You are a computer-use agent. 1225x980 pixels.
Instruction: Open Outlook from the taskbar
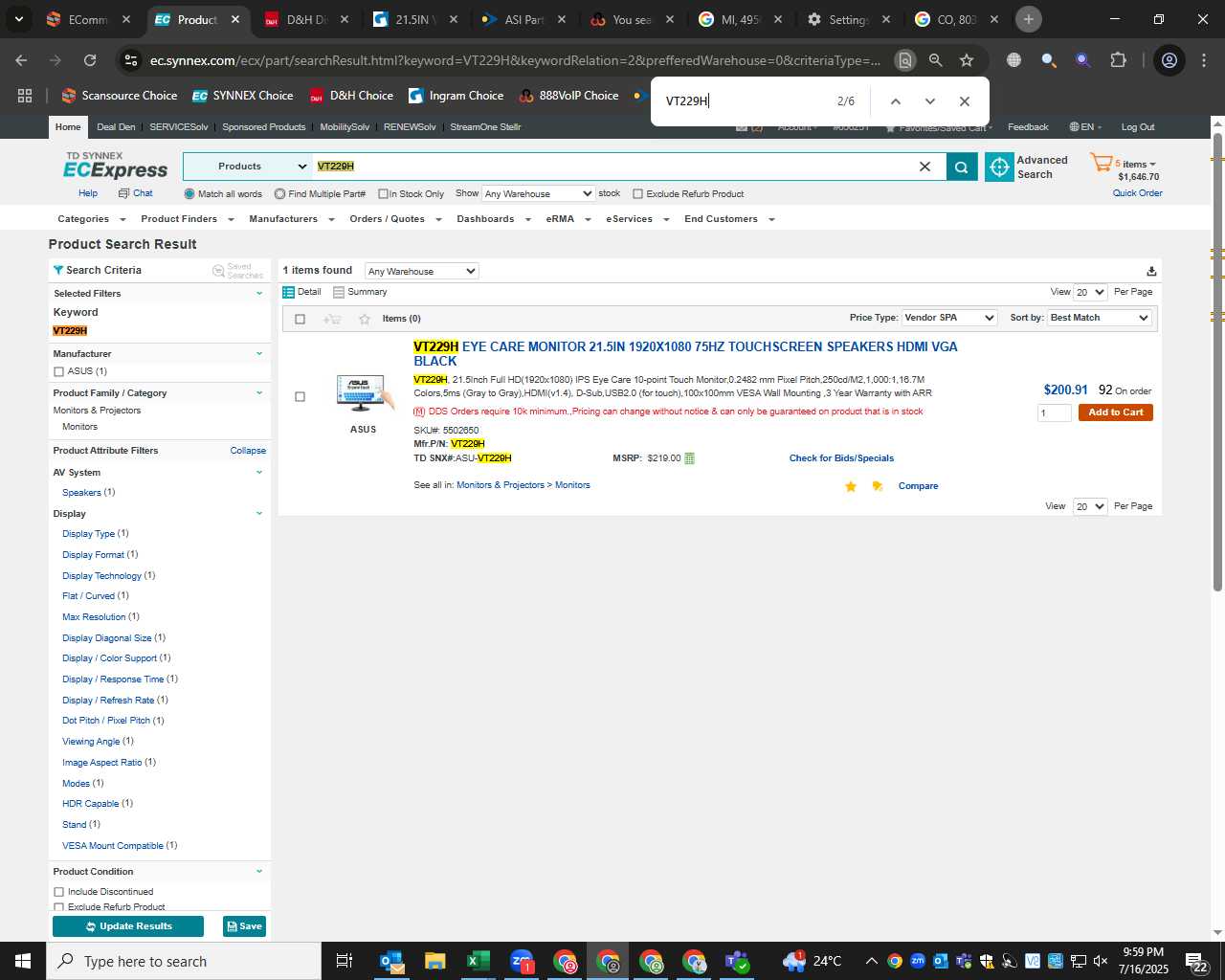pos(391,961)
